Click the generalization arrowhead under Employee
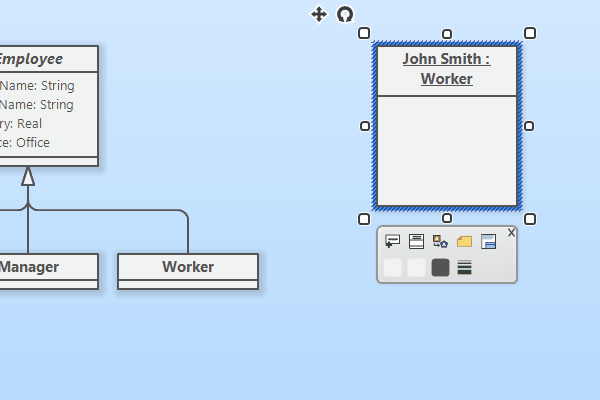This screenshot has height=400, width=600. point(28,176)
